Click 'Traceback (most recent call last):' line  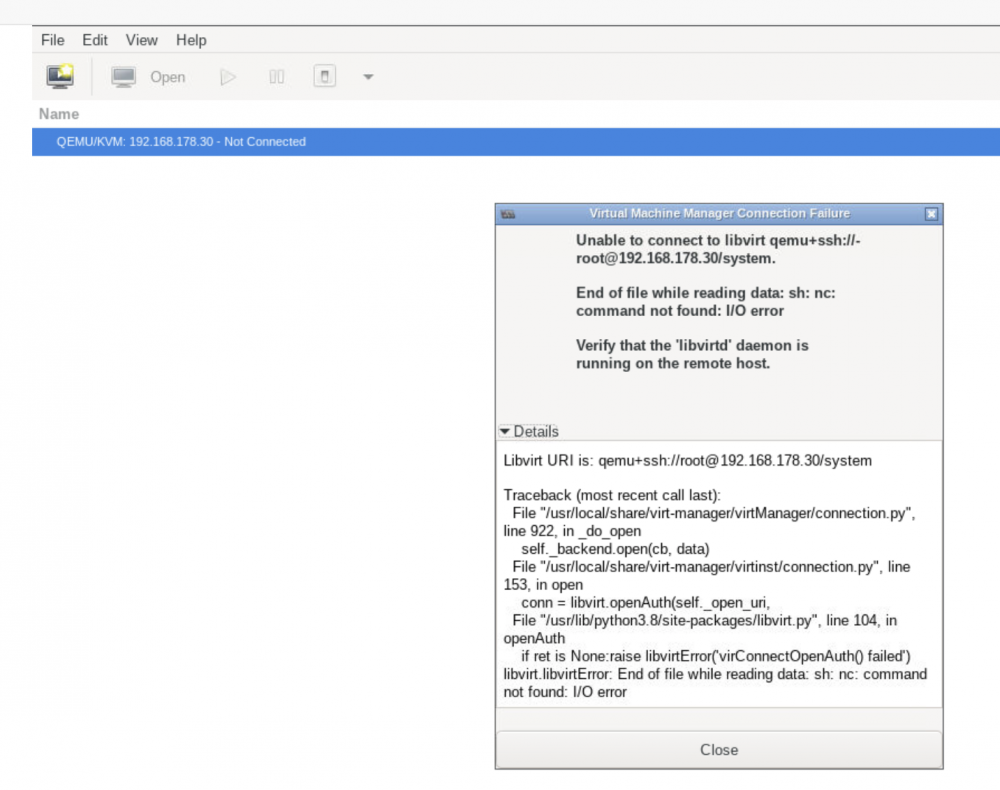pyautogui.click(x=612, y=495)
